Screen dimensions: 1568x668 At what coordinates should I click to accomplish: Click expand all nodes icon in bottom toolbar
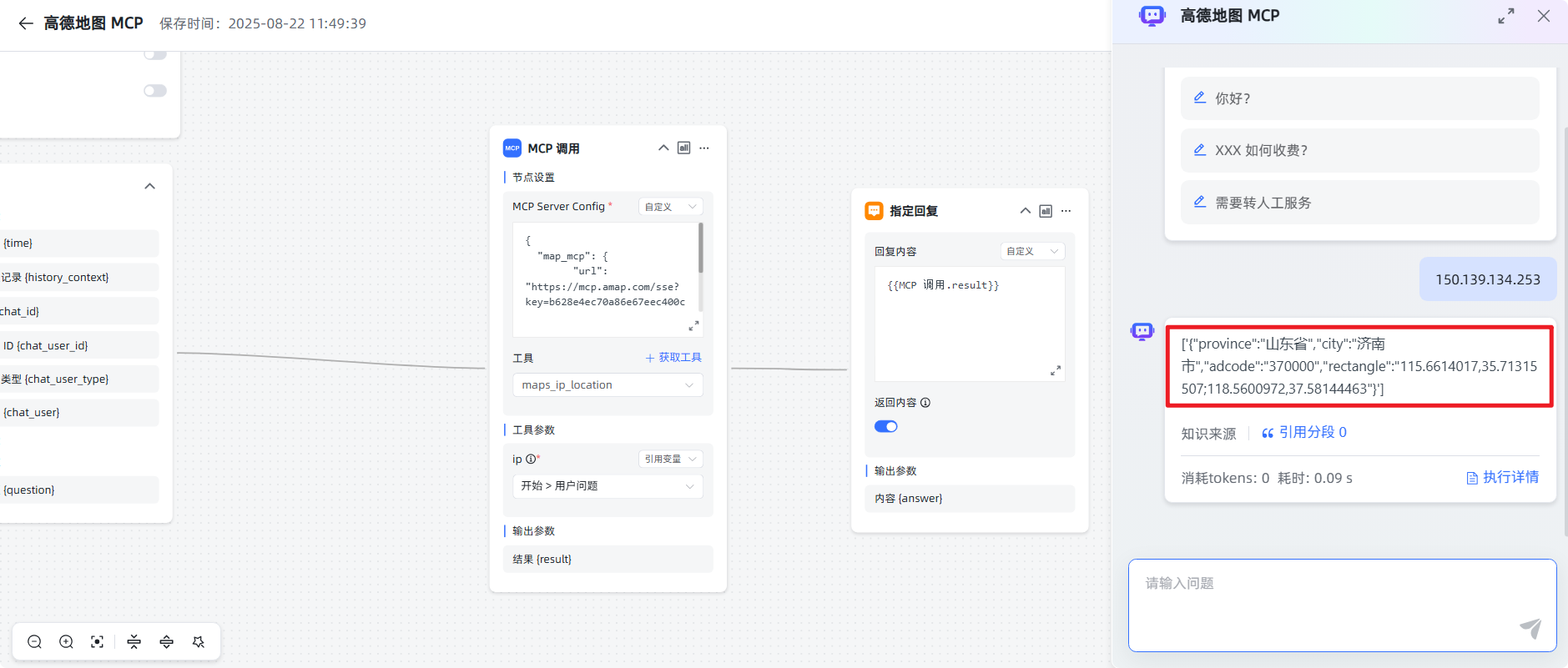166,641
